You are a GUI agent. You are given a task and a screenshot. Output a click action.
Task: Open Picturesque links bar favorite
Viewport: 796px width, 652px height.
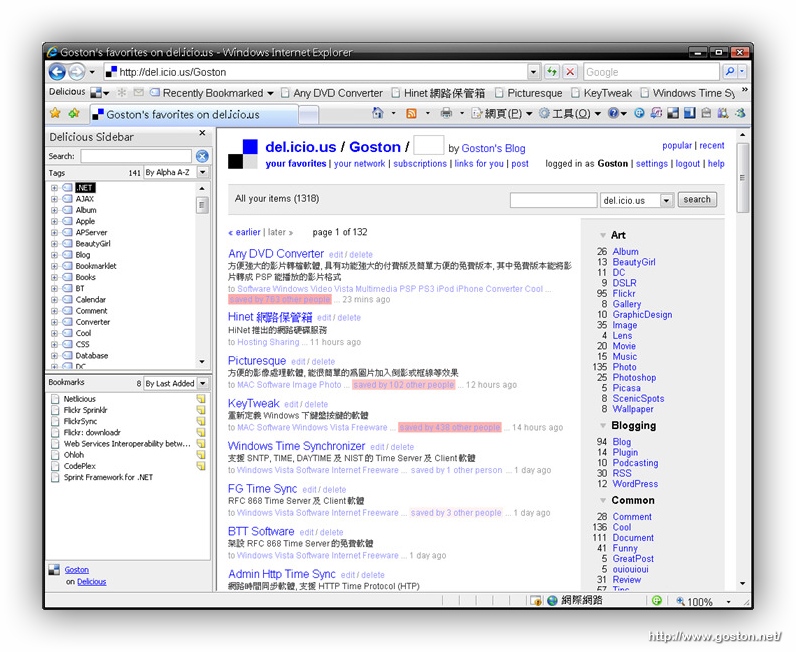pos(528,93)
